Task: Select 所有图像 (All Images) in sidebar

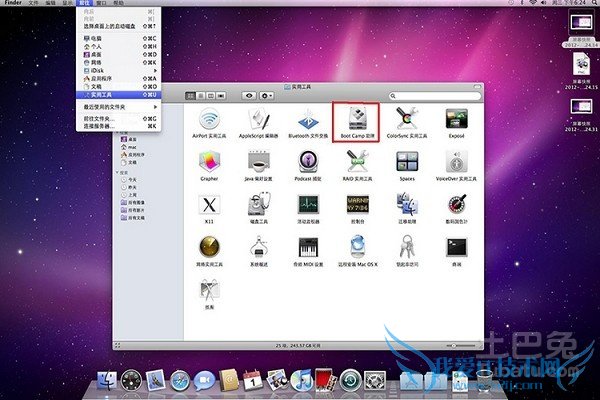Action: (133, 202)
